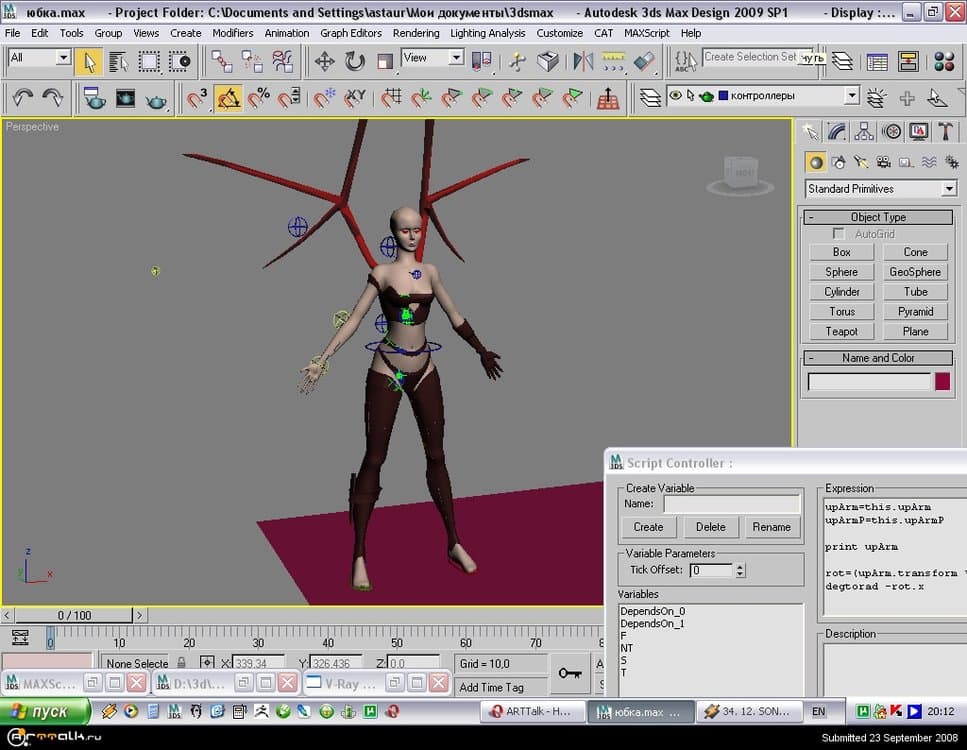
Task: Click the 0 / 100 time slider
Action: tap(74, 615)
